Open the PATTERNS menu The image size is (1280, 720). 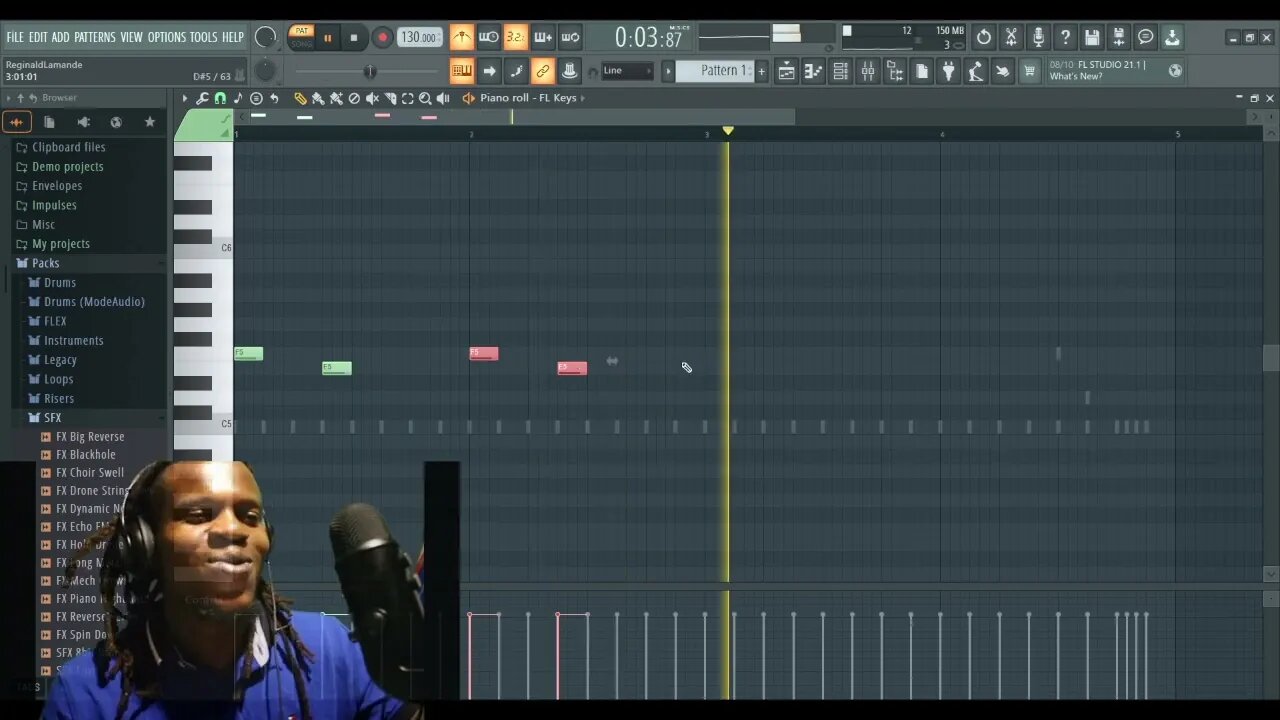95,37
